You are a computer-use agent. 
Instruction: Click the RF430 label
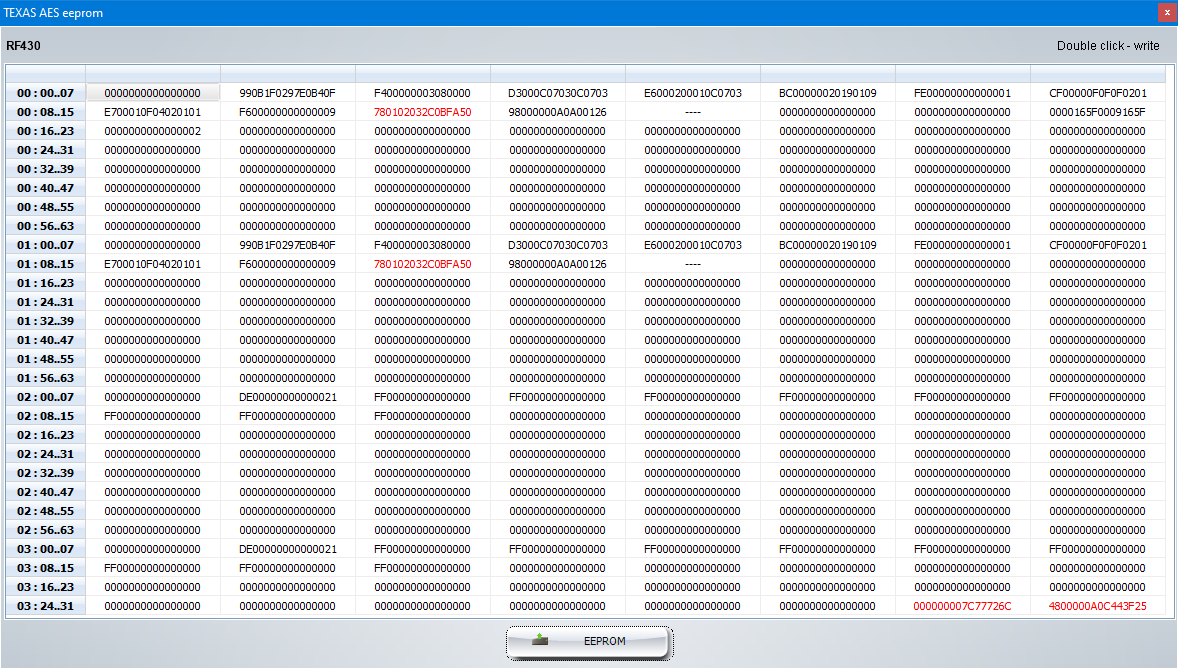point(23,46)
